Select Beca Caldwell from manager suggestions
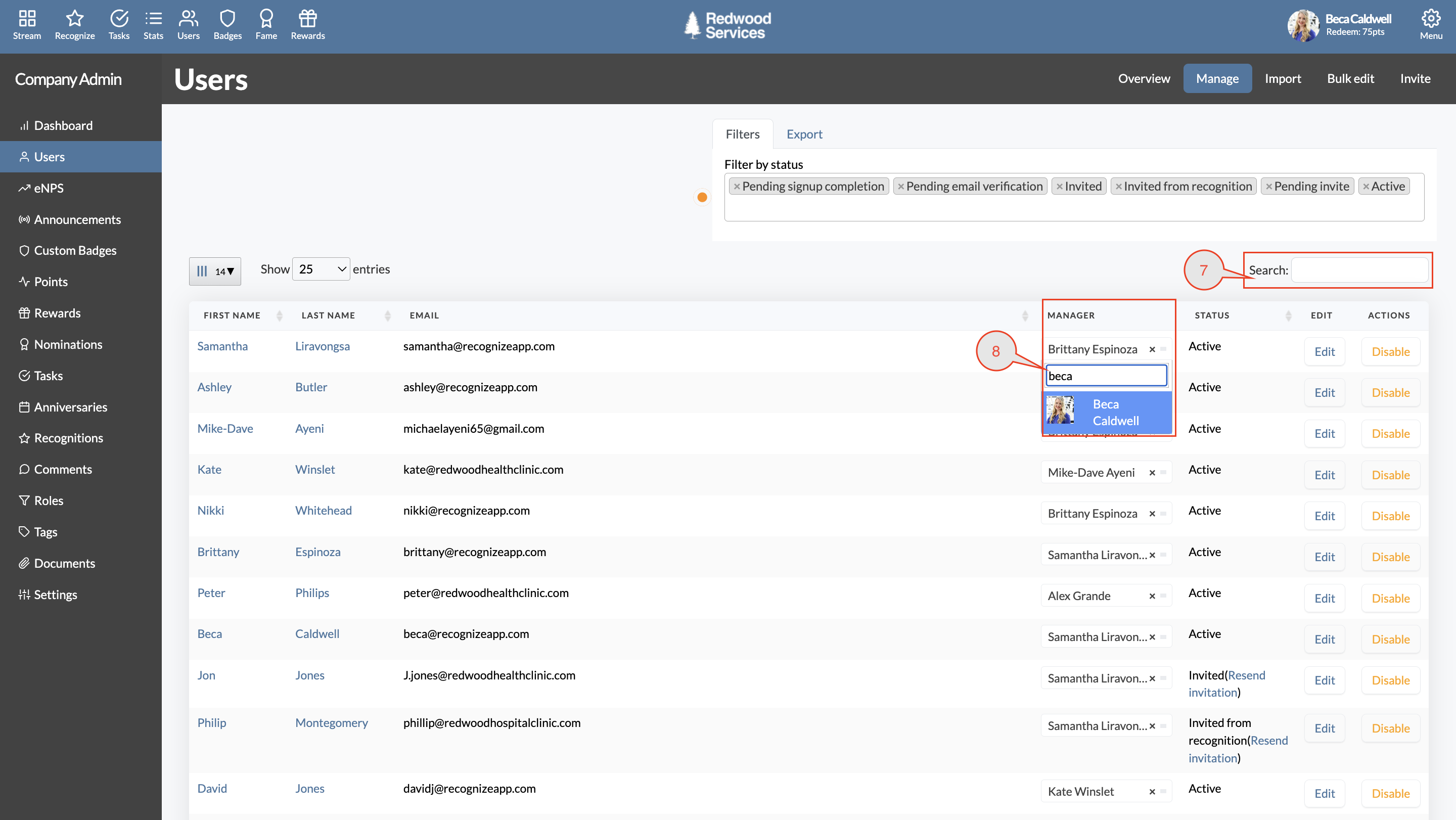 [1107, 412]
